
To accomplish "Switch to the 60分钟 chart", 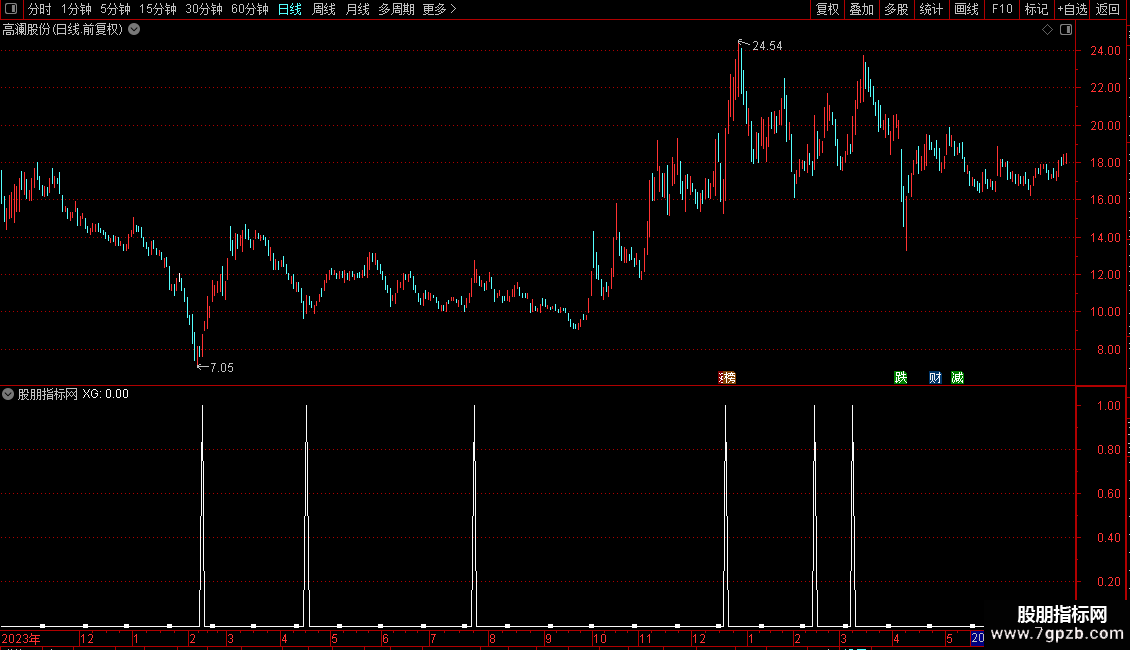I will click(x=249, y=9).
